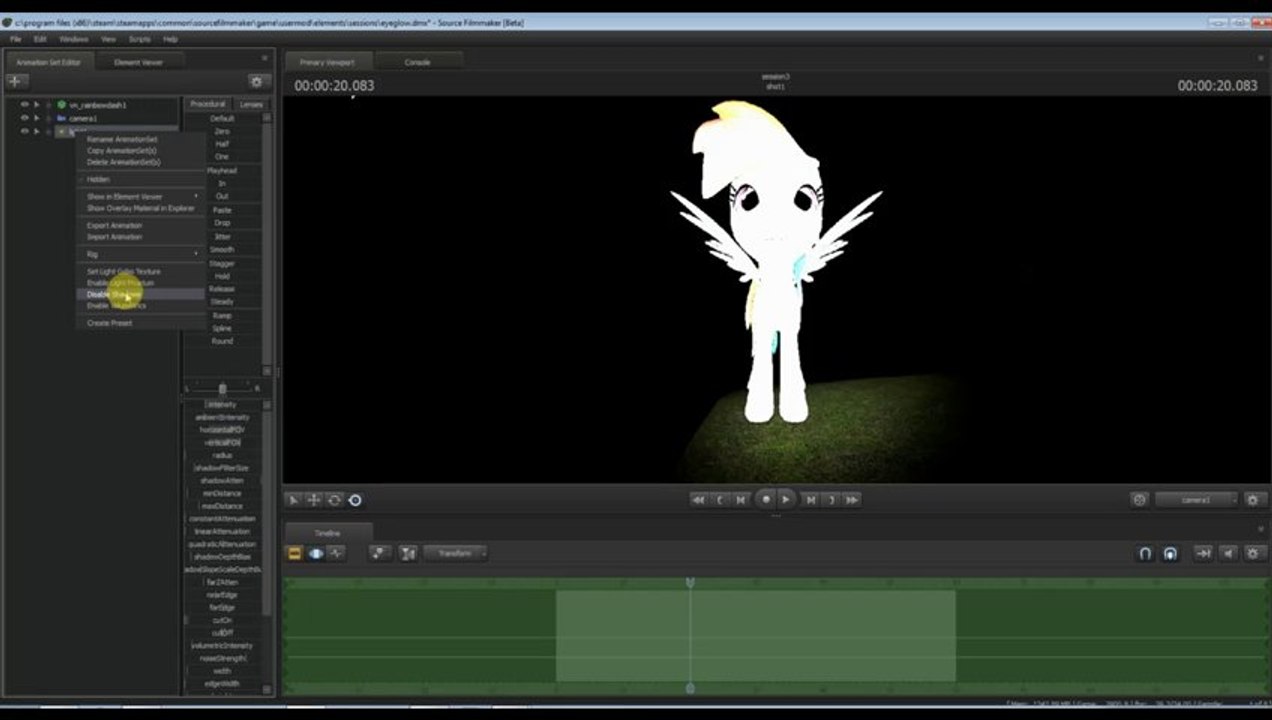The width and height of the screenshot is (1272, 720).
Task: Toggle the Hidden option in context menu
Action: click(x=98, y=179)
